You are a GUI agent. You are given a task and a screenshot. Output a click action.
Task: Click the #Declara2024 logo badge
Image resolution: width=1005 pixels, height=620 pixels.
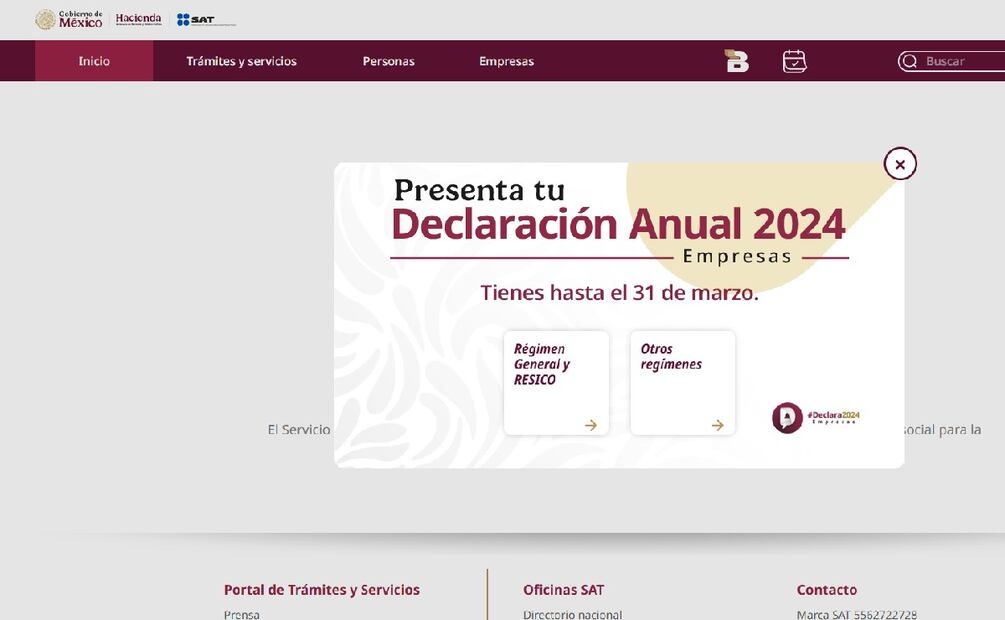816,418
